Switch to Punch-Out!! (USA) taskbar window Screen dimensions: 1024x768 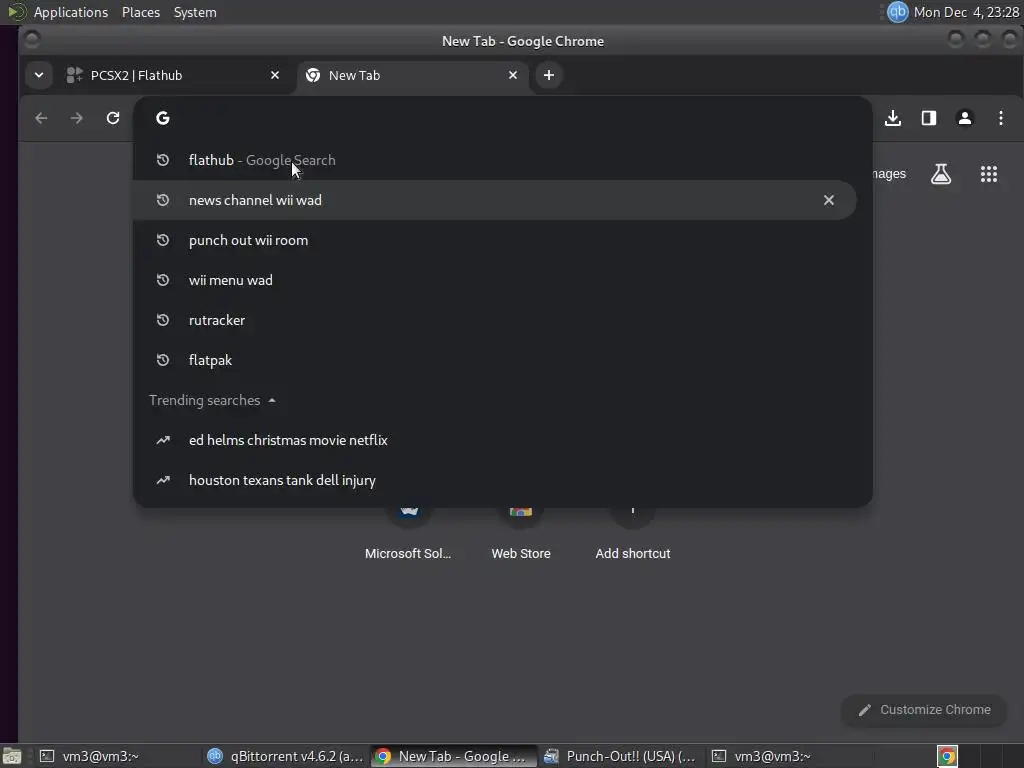pos(620,756)
